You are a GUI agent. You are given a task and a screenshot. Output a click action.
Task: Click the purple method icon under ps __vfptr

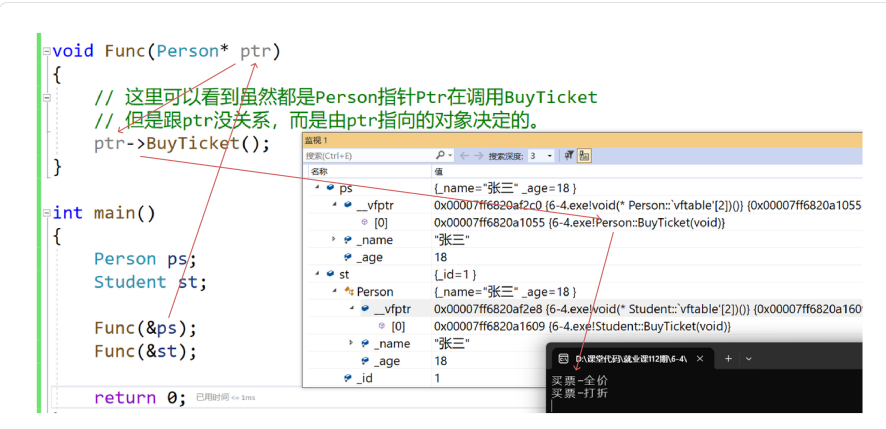[x=364, y=223]
